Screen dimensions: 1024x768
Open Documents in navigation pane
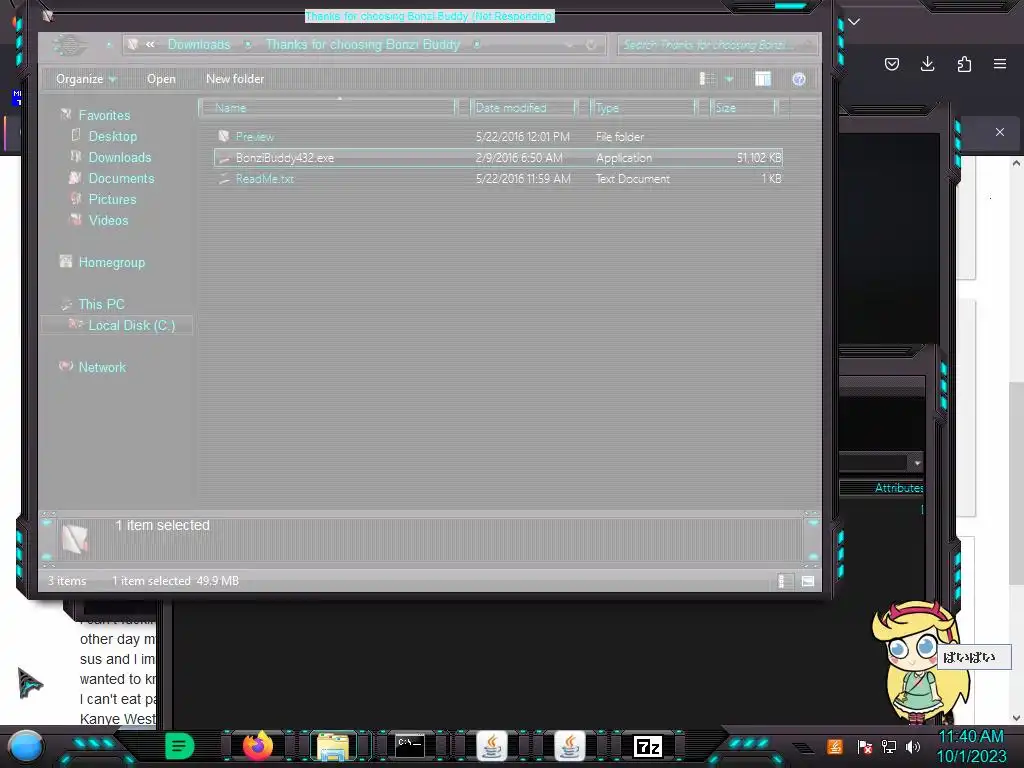coord(121,178)
